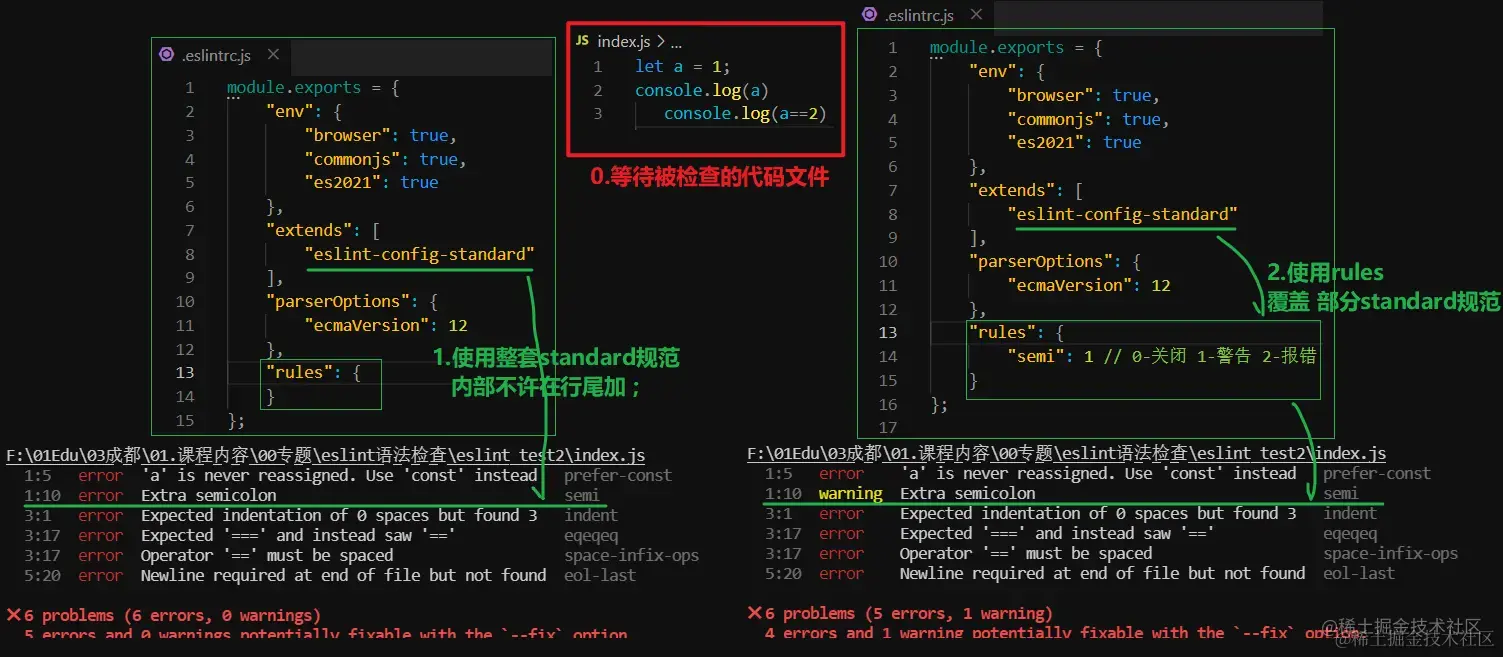Close the right .eslintrc.js tab
The image size is (1503, 657).
pyautogui.click(x=977, y=15)
